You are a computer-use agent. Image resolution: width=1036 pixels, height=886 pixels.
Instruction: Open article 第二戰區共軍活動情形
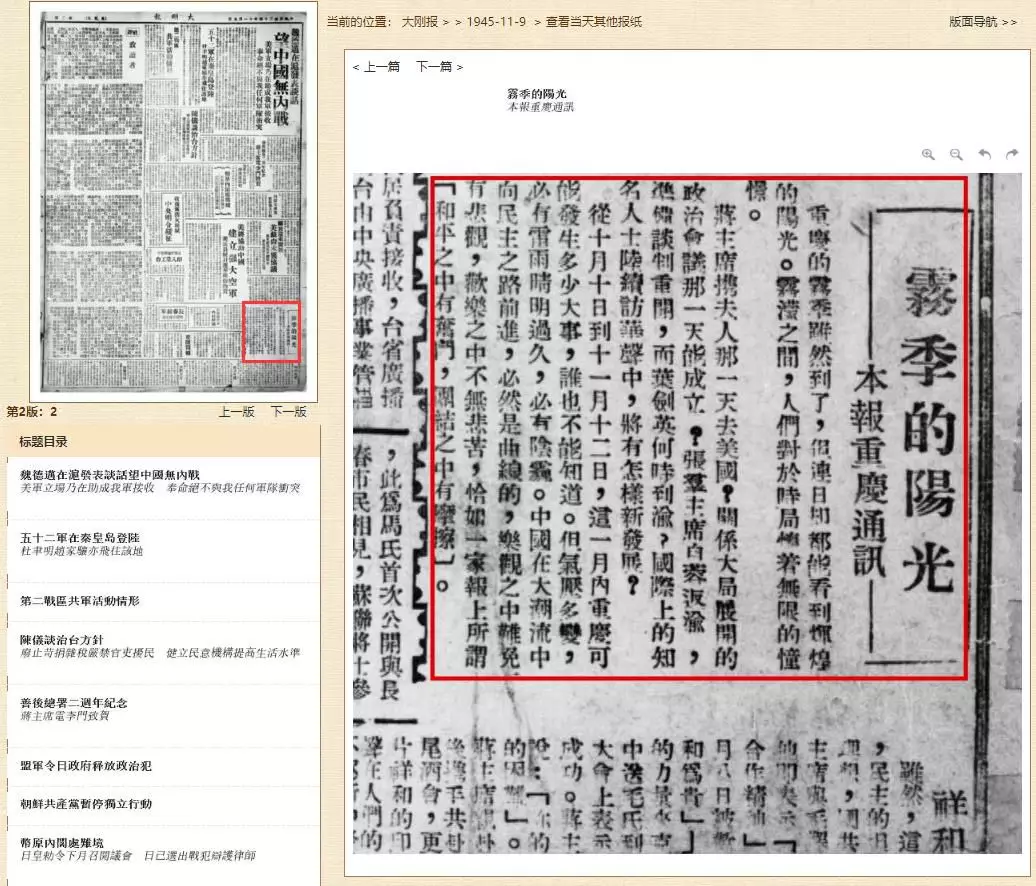pos(80,601)
